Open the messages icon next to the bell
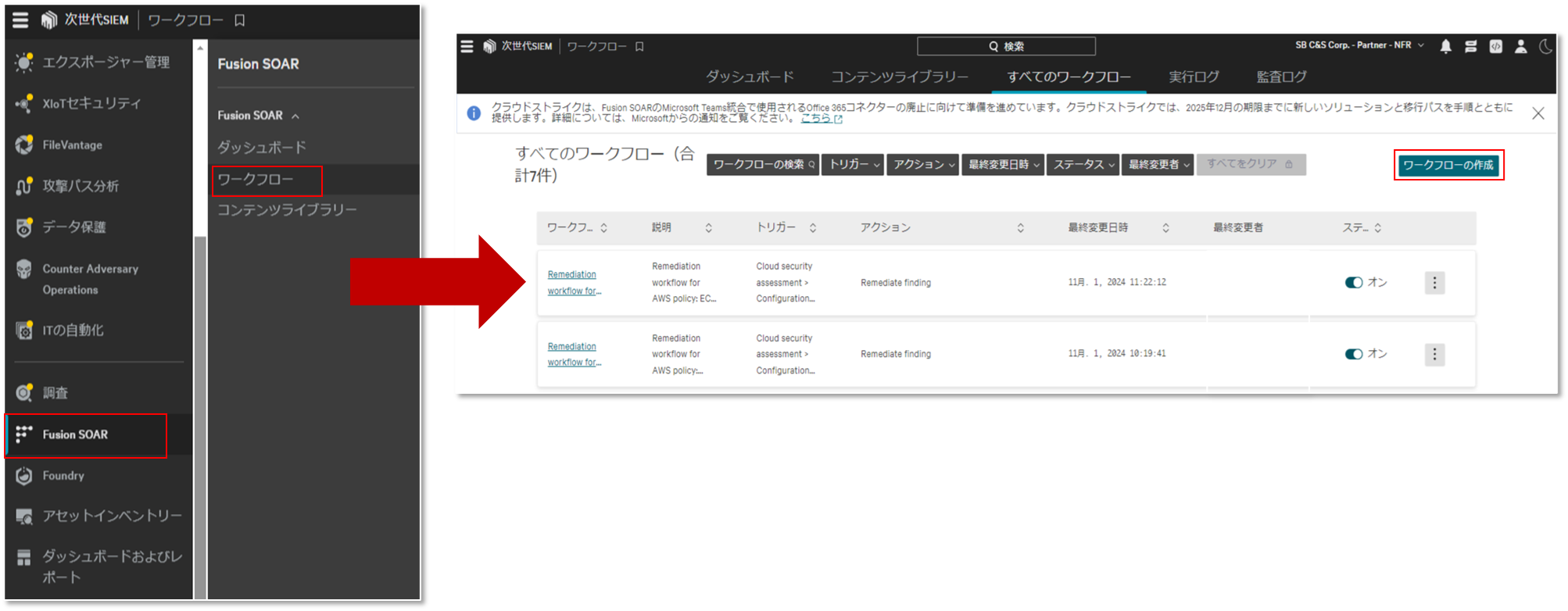Screen dimensions: 1568x611 [x=1470, y=47]
